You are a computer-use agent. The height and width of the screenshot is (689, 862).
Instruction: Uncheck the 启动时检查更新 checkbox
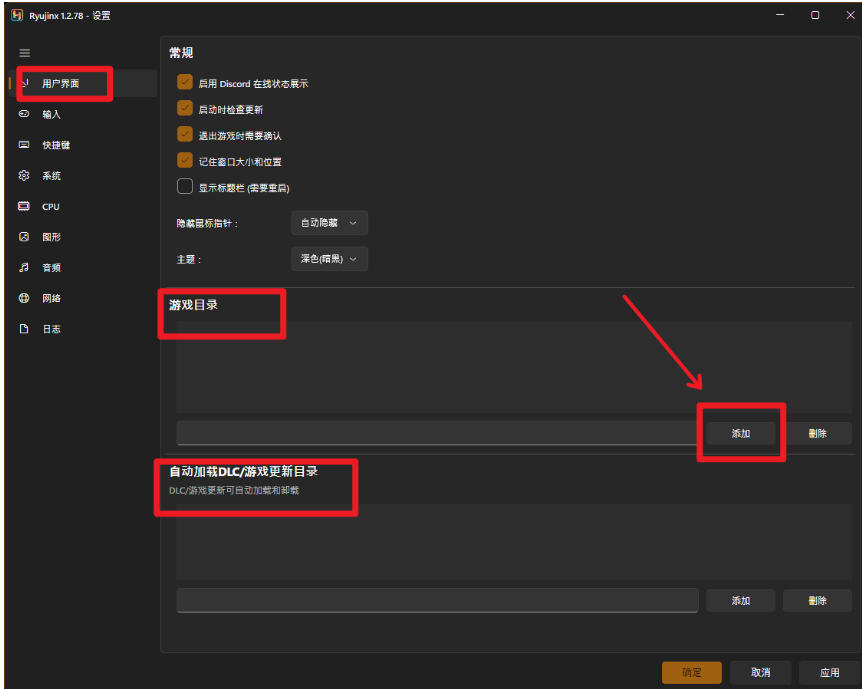(185, 108)
